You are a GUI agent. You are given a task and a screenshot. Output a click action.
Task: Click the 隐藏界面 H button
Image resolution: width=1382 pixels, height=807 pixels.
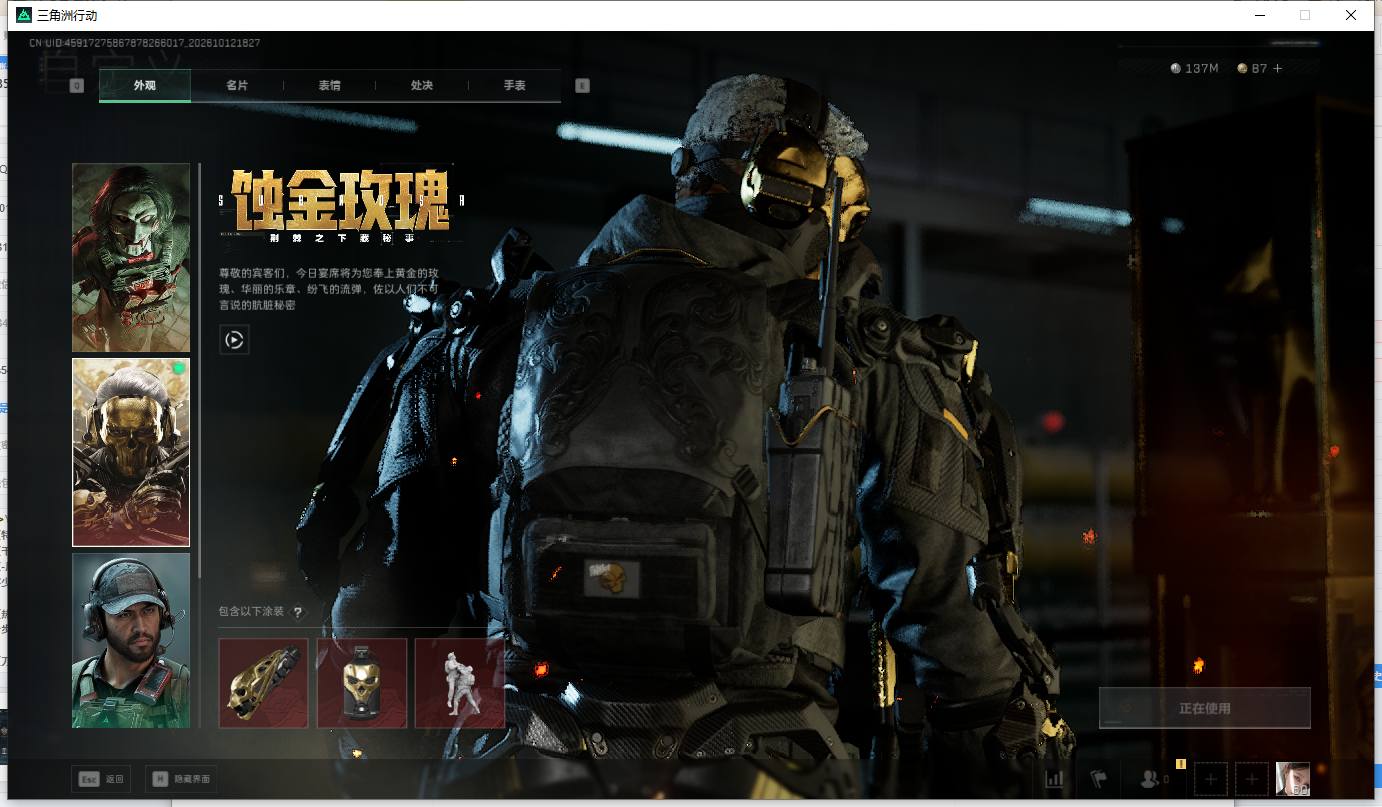tap(180, 778)
